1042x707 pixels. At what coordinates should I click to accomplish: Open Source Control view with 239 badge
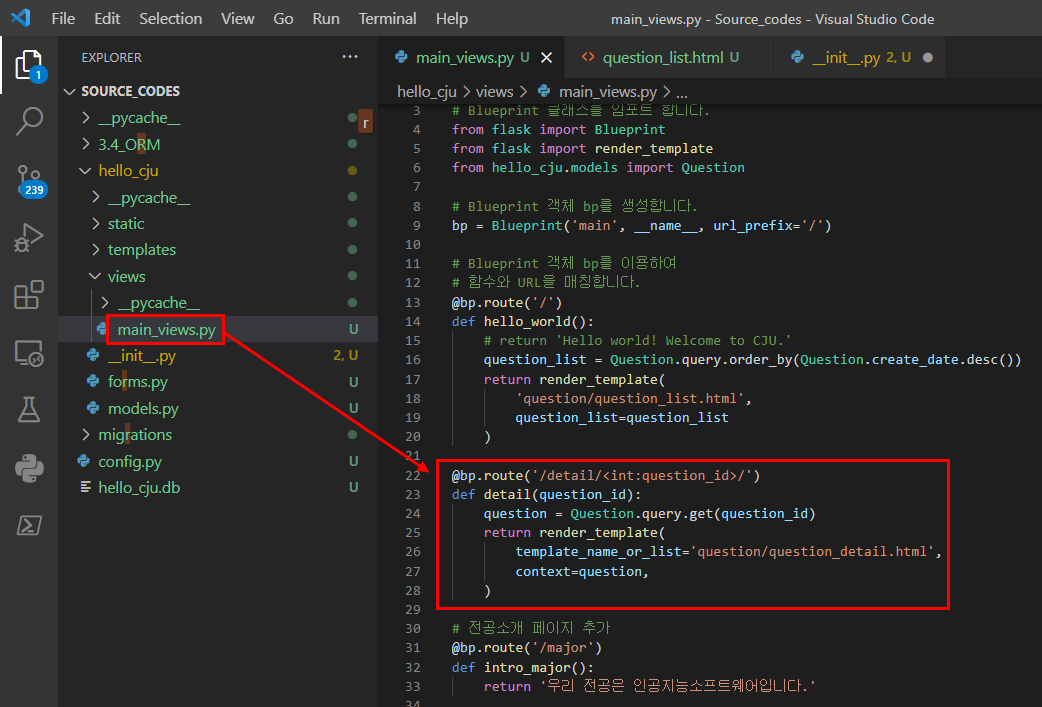tap(29, 181)
